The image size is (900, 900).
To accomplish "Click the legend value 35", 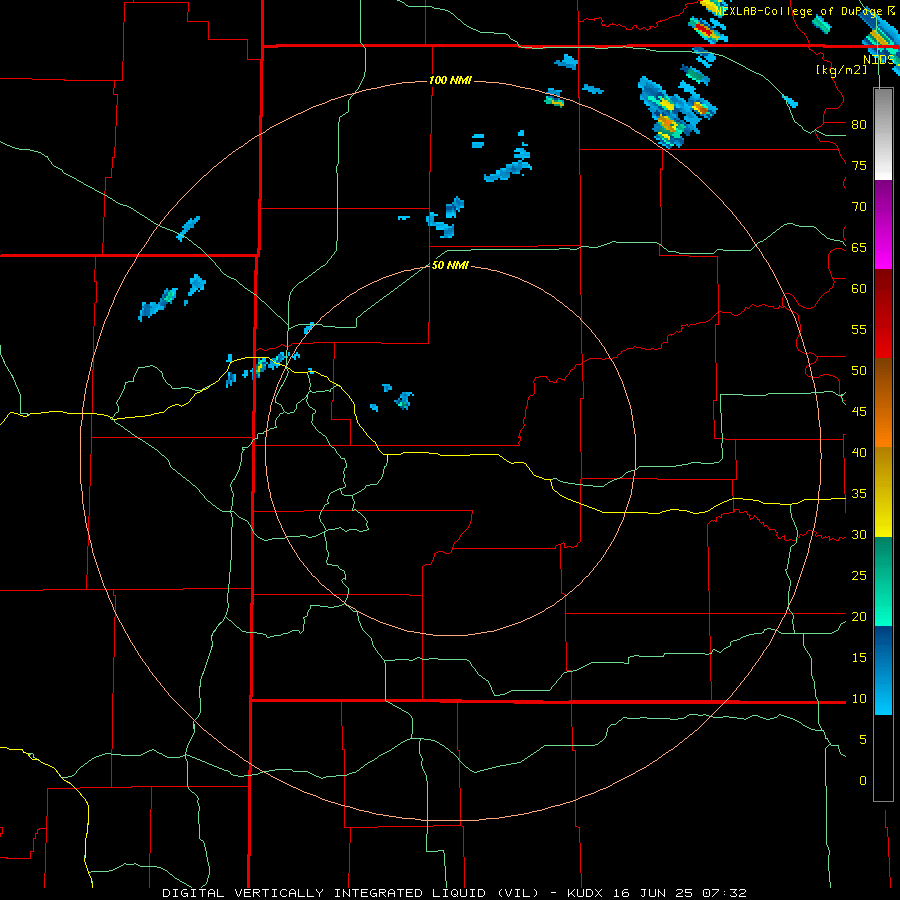I will 859,494.
